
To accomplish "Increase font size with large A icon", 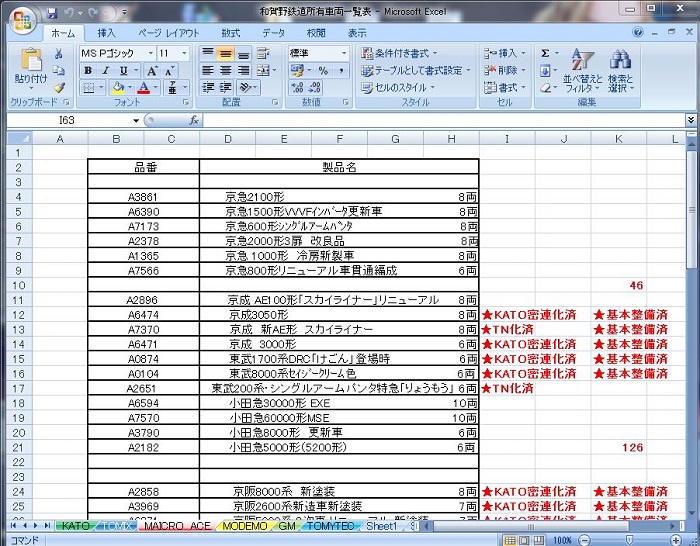I will pyautogui.click(x=152, y=71).
